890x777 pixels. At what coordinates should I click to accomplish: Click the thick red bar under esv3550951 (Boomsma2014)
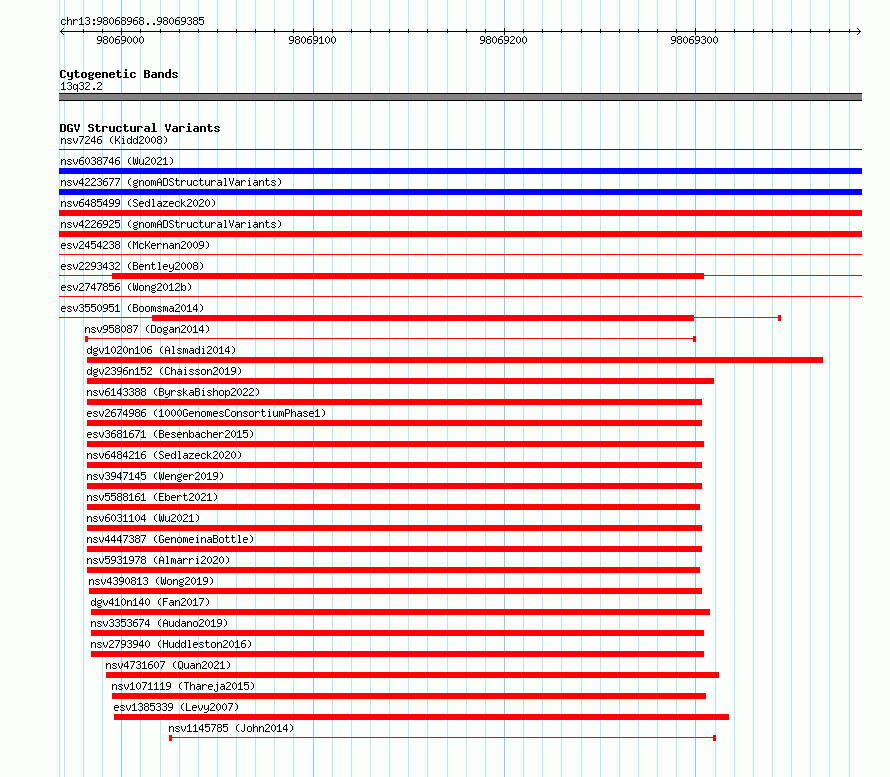click(423, 318)
